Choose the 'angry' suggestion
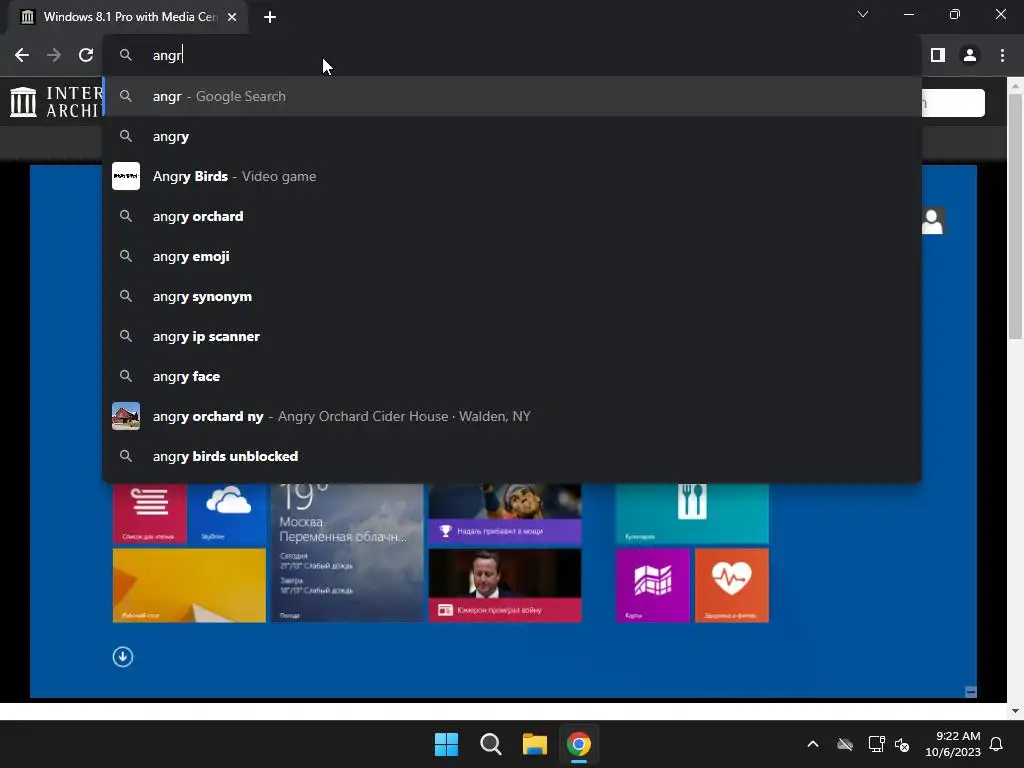The height and width of the screenshot is (768, 1024). 512,136
